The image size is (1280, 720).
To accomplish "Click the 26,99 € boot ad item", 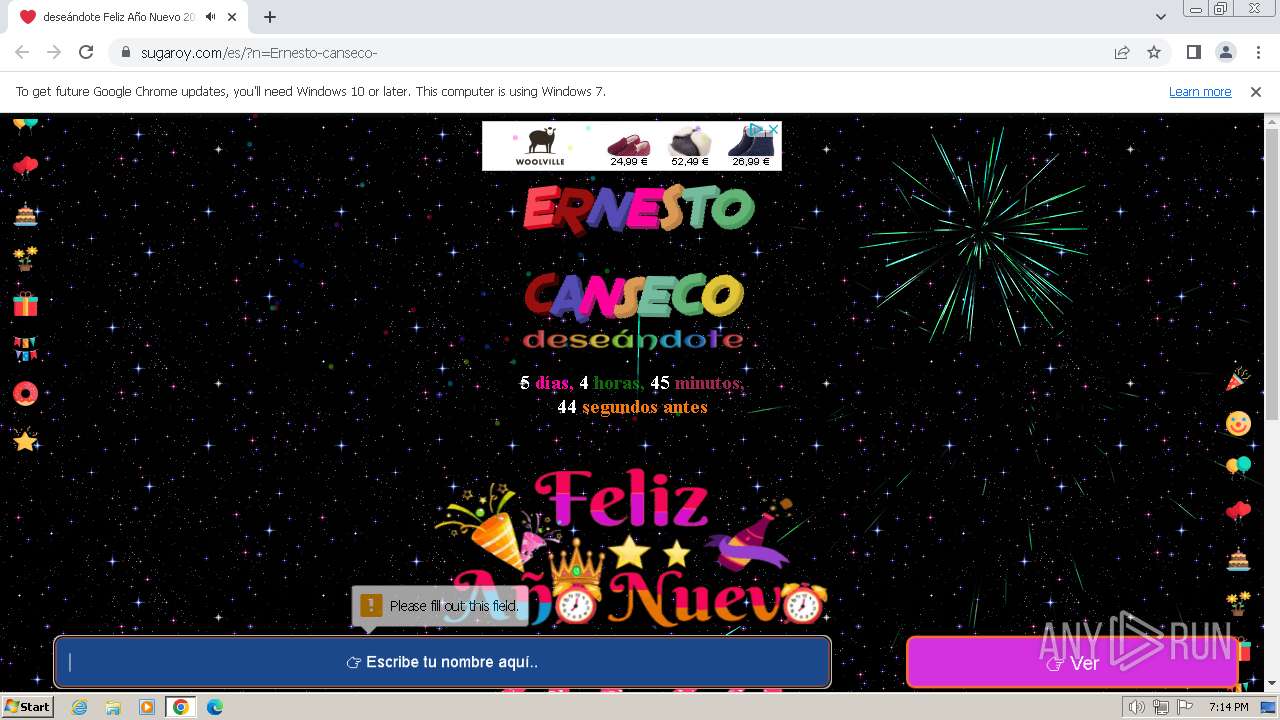I will click(x=751, y=146).
